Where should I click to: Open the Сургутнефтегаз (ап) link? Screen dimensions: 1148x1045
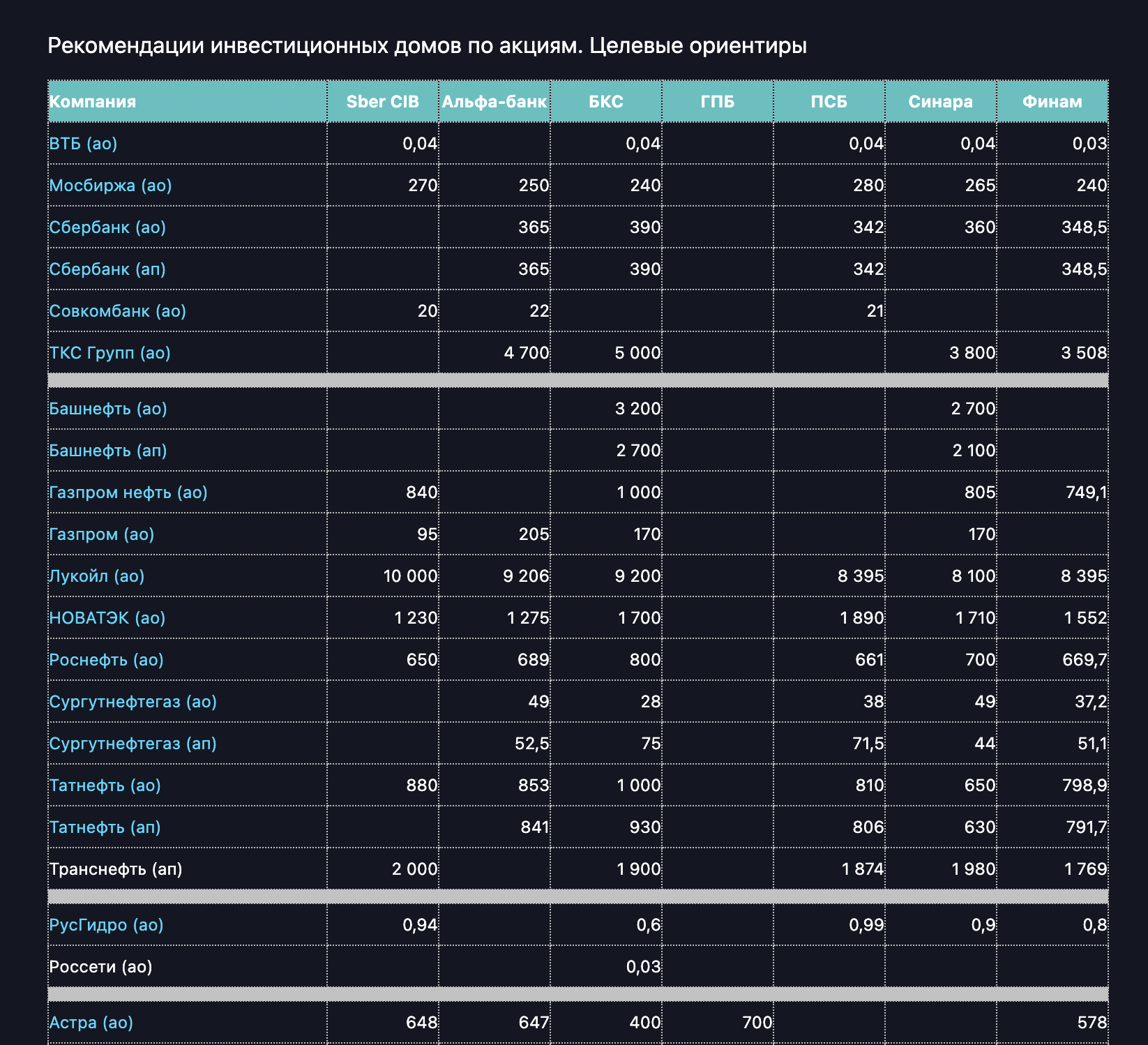click(x=133, y=744)
